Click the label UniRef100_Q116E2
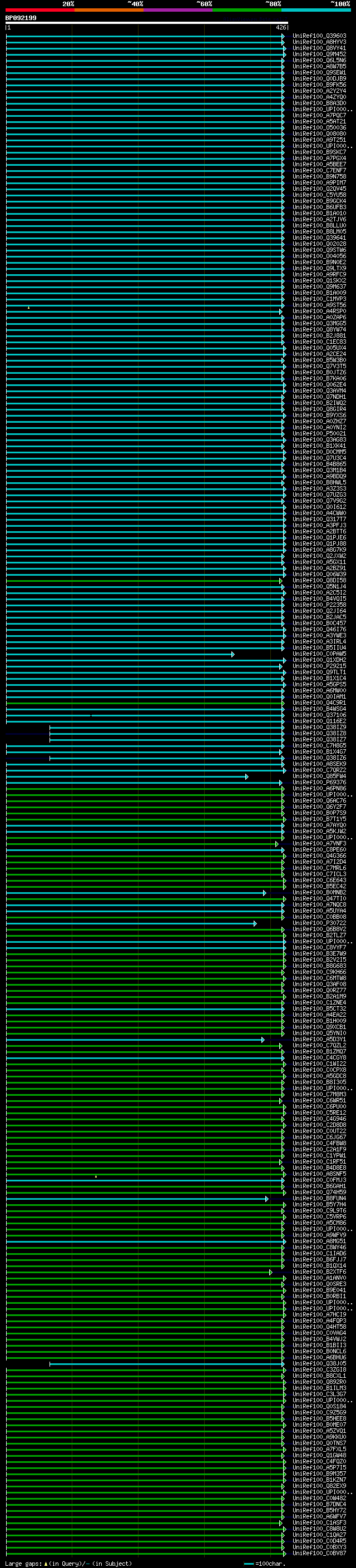 pos(319,721)
